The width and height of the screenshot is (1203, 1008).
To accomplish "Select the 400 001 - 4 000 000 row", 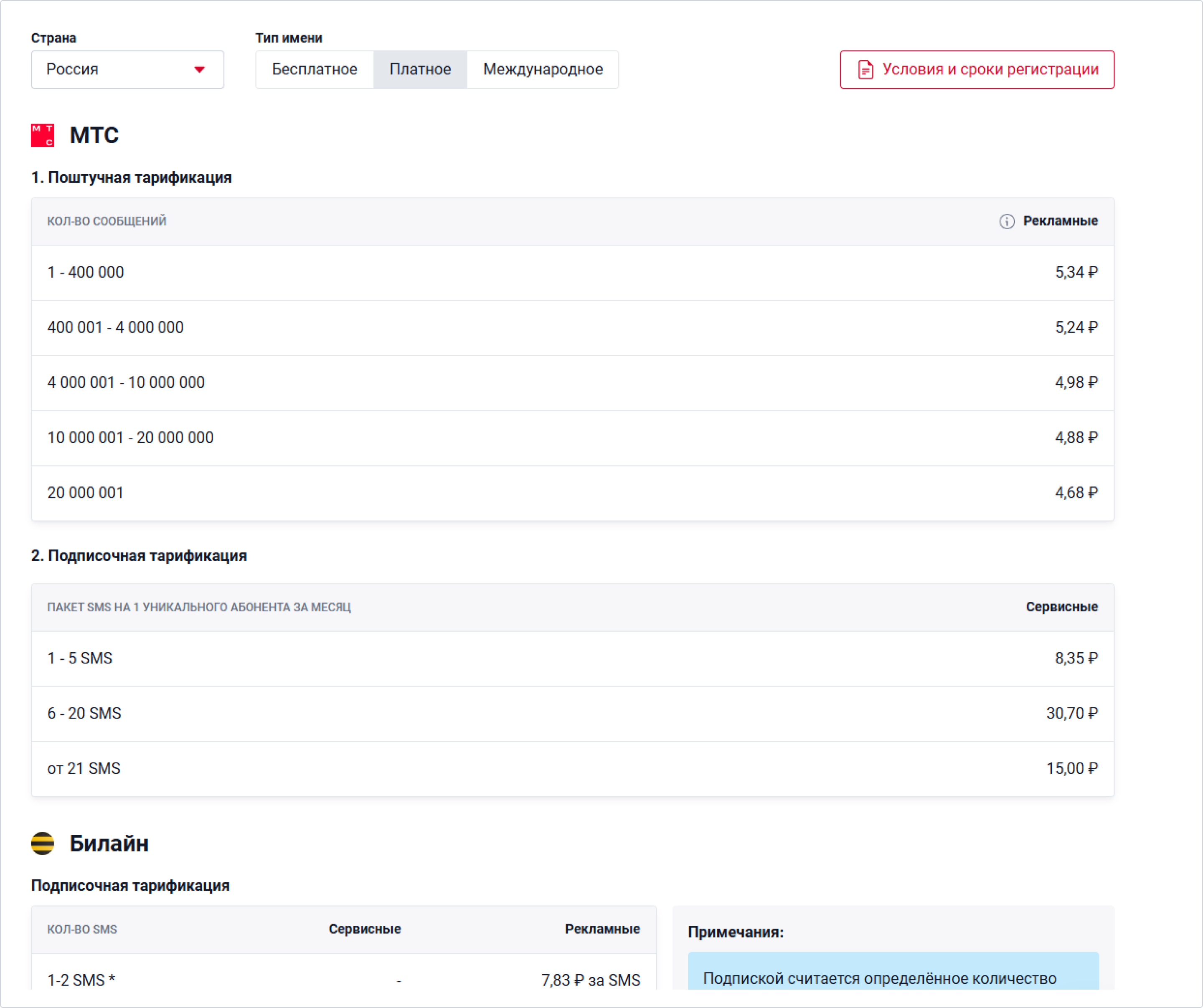I will (573, 328).
